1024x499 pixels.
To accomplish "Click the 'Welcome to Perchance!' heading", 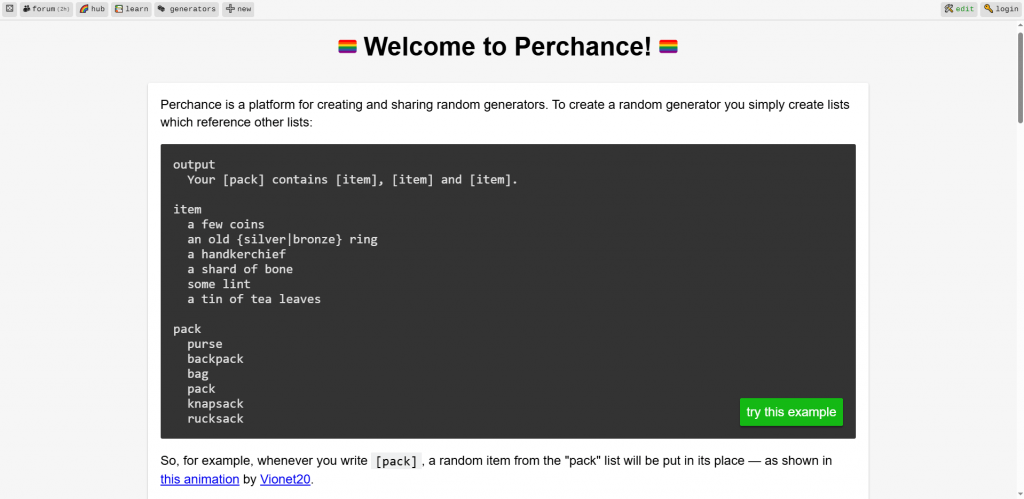I will (507, 46).
